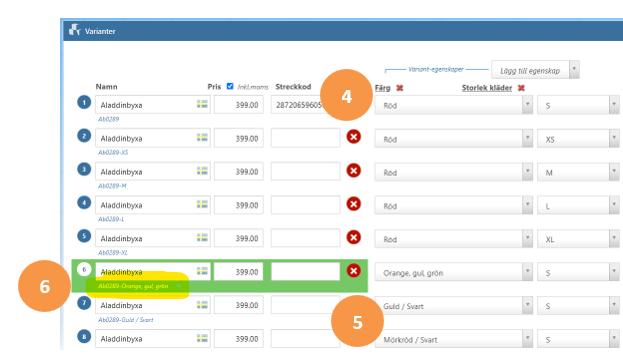Click the Swedish flag in Aladdinbyxa row 4
This screenshot has height=361, width=623.
[x=202, y=205]
